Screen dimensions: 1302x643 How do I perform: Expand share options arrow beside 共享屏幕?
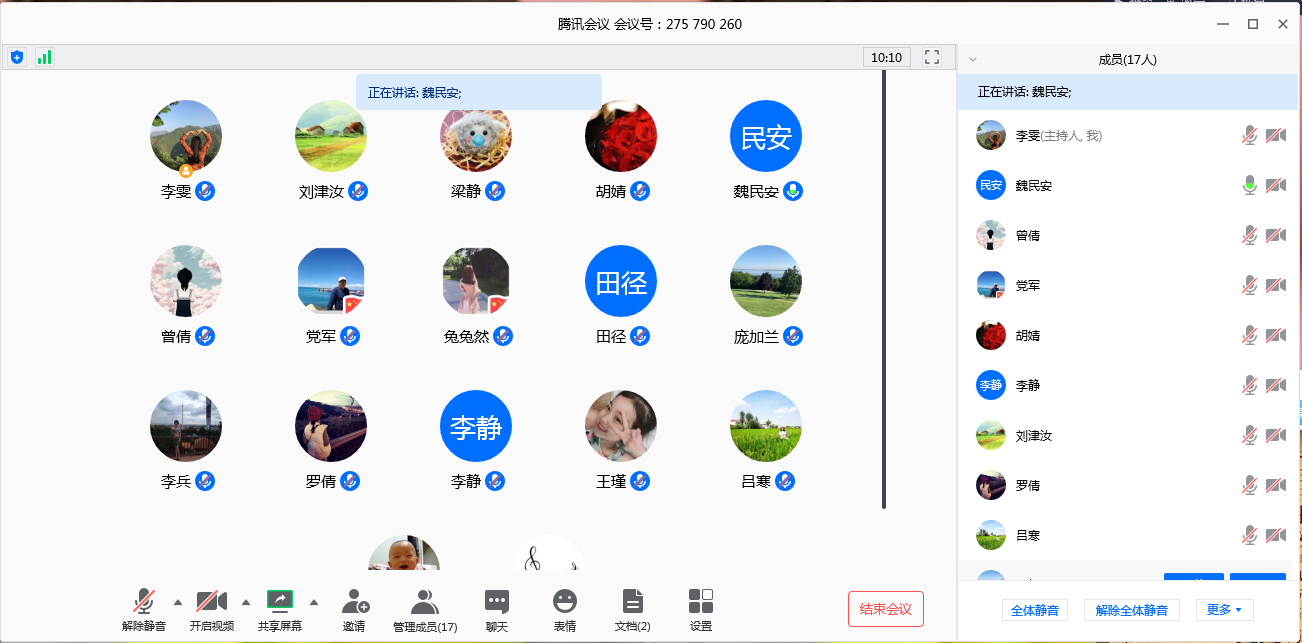pos(314,602)
